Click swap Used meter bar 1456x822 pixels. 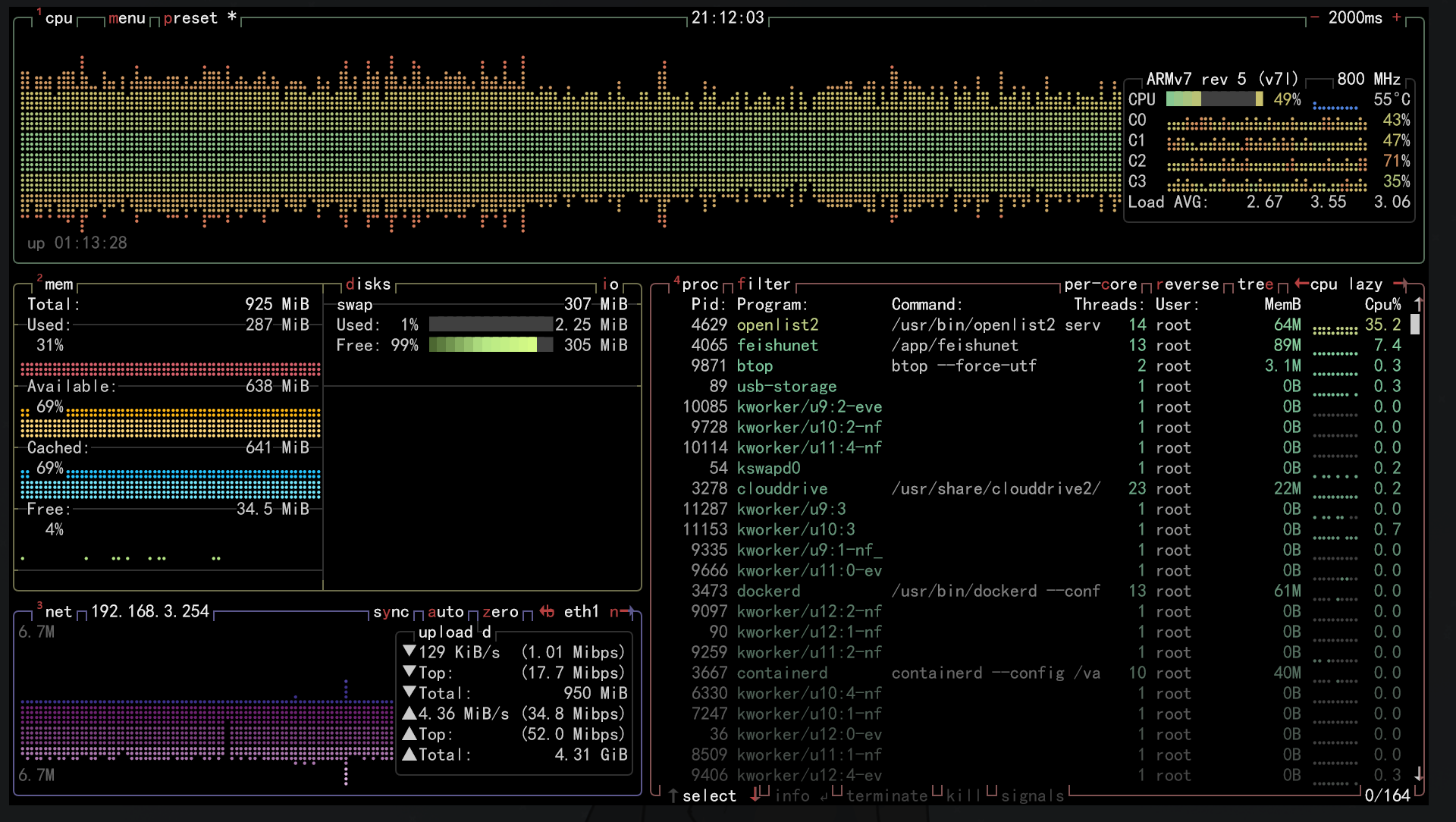[491, 325]
